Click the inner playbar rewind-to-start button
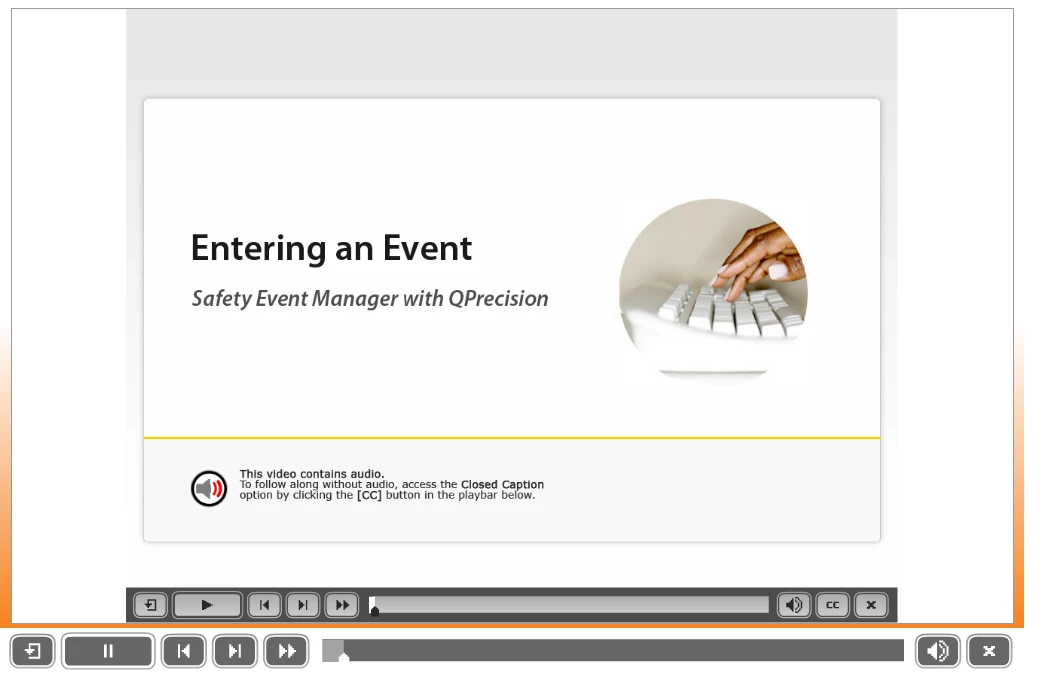Viewport: 1043px width, 691px height. [264, 605]
